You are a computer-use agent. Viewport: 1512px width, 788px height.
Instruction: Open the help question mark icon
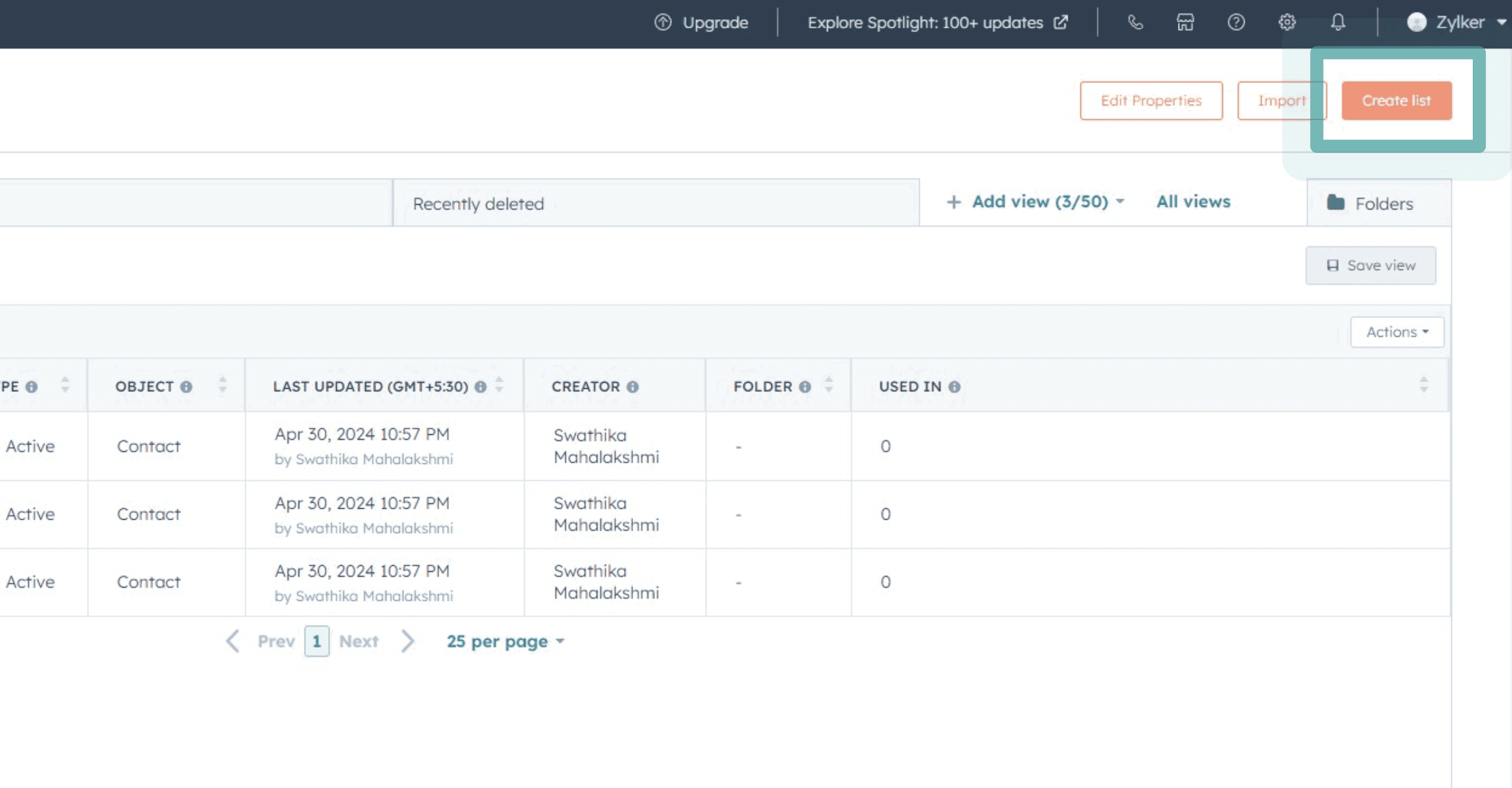click(x=1236, y=22)
